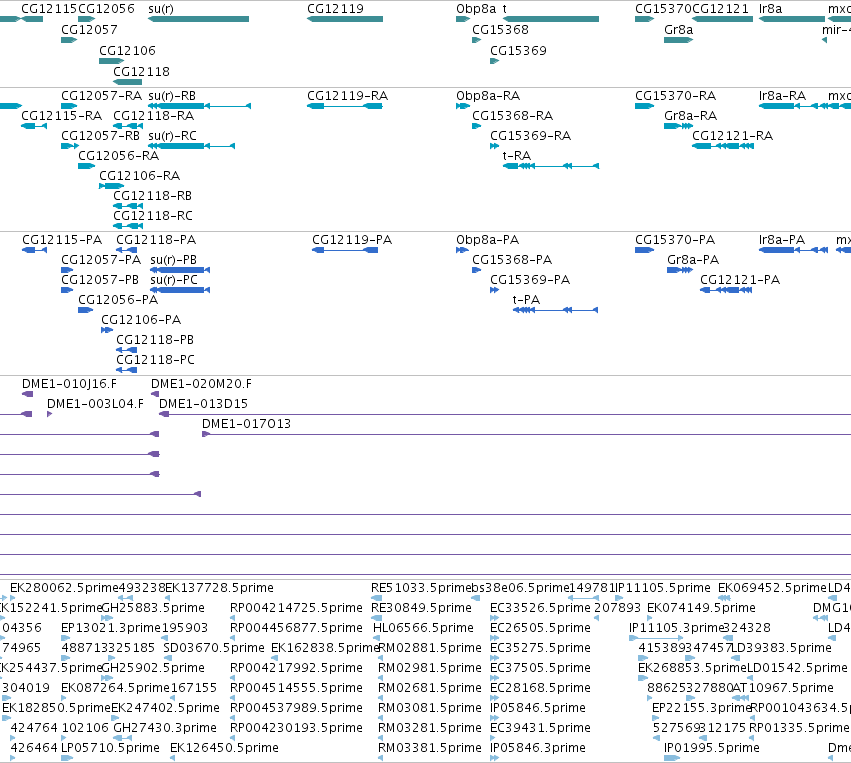Select transcript Ir8a-RA
851x763 pixels.
click(782, 96)
